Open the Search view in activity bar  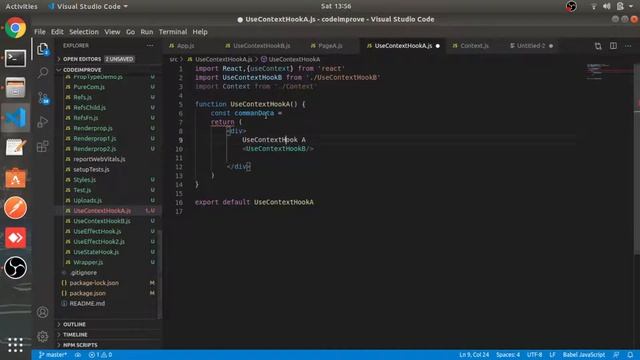pyautogui.click(x=43, y=73)
